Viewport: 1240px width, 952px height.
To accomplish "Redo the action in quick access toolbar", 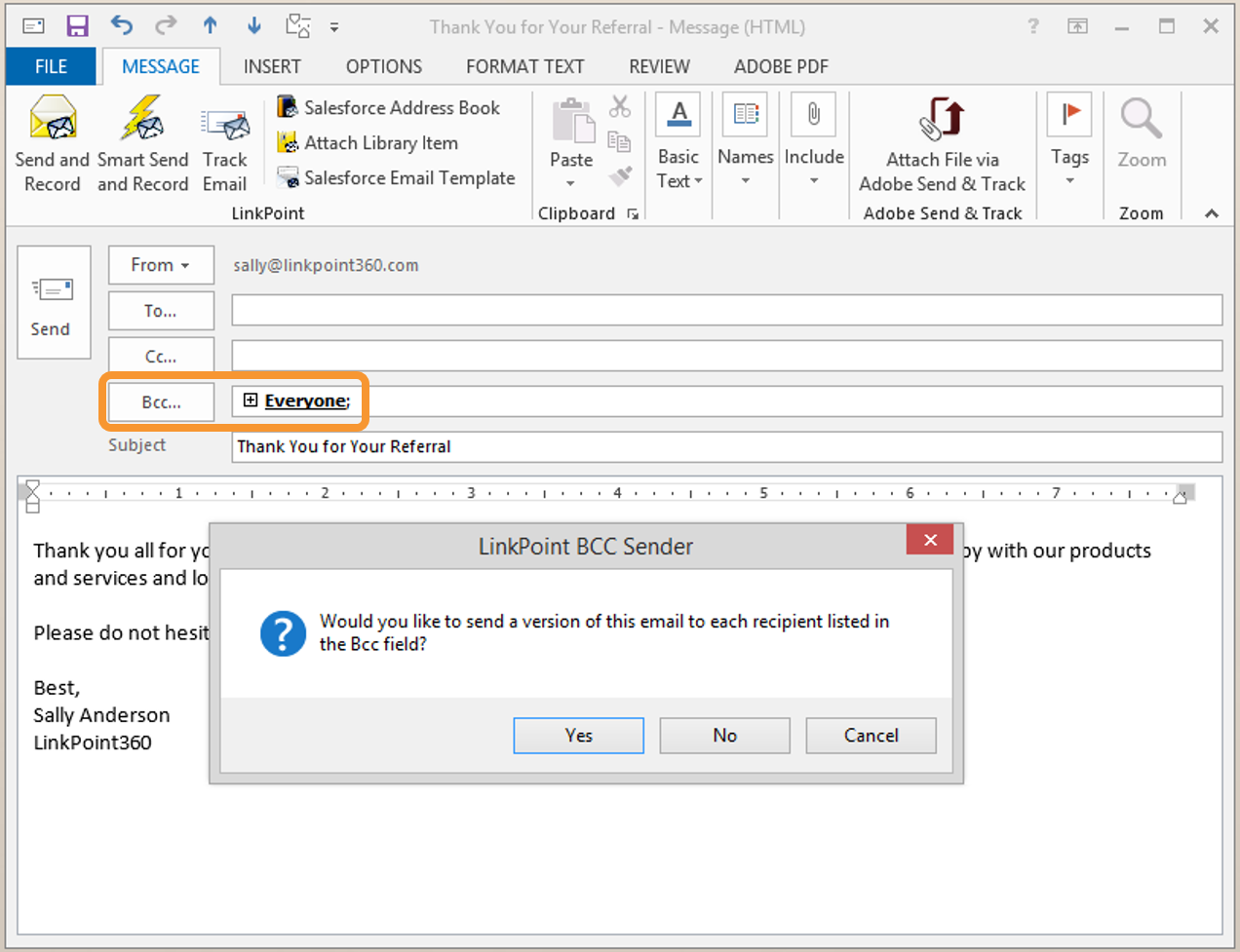I will click(167, 25).
